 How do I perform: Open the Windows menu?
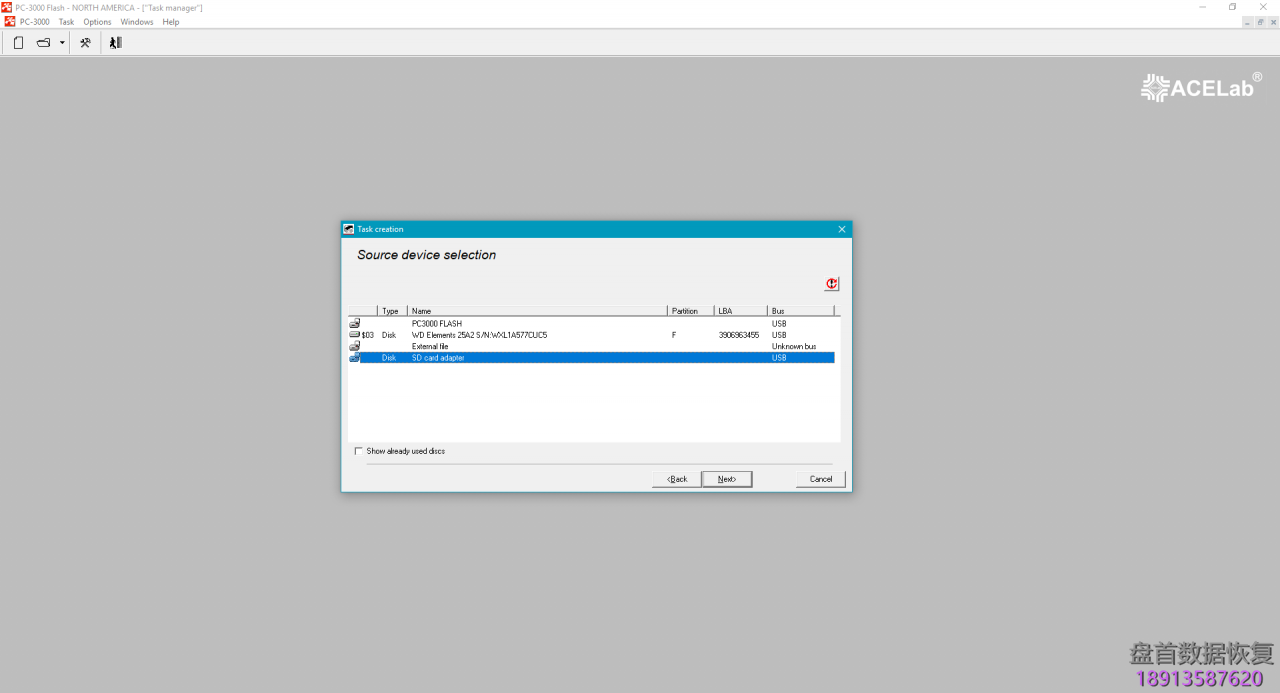click(x=137, y=22)
